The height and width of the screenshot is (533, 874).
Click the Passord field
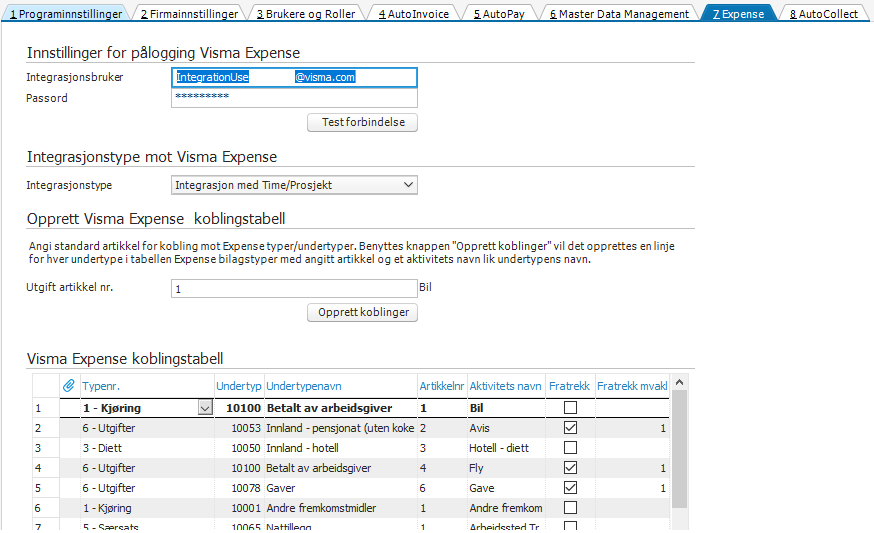coord(294,98)
